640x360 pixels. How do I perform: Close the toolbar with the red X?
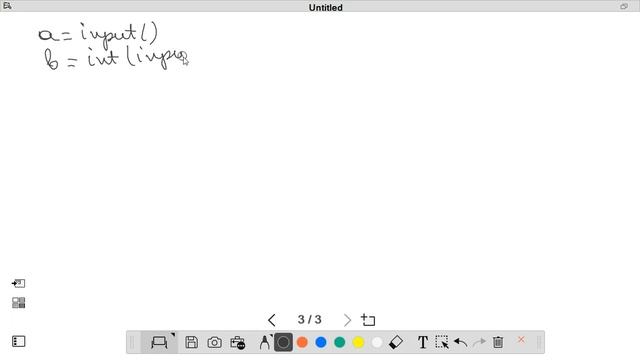(521, 340)
